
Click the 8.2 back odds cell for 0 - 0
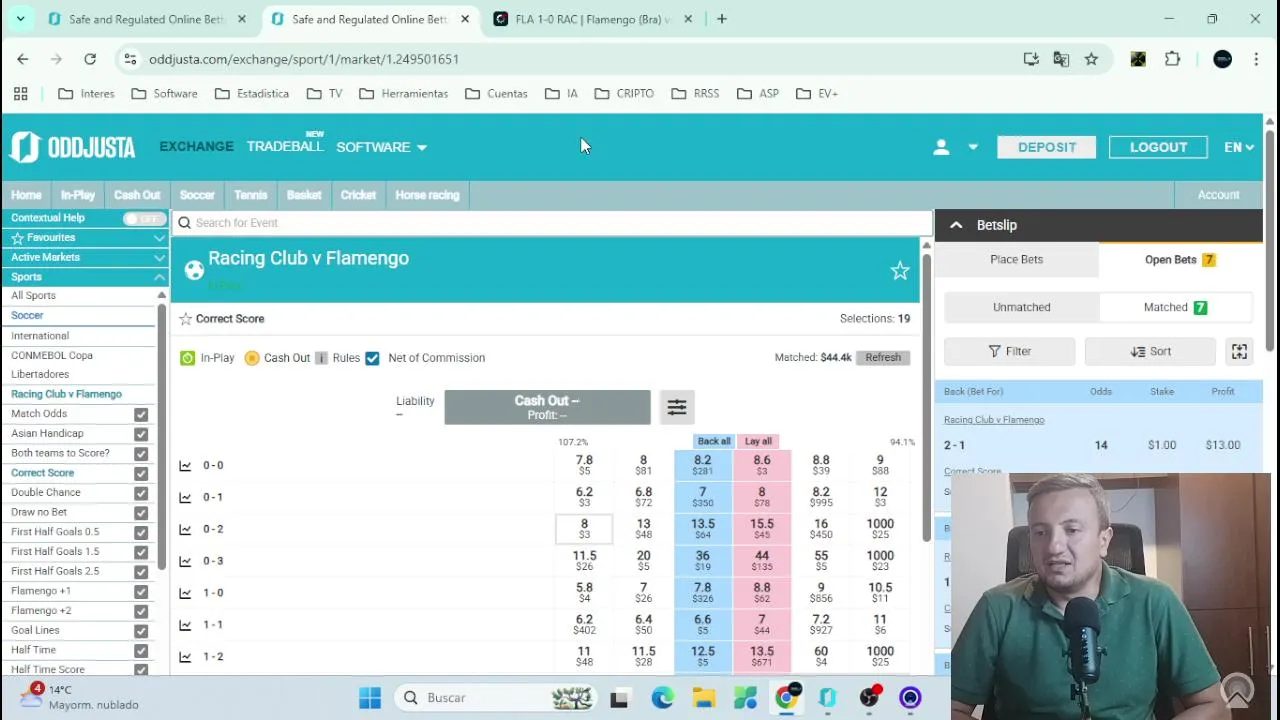coord(703,466)
